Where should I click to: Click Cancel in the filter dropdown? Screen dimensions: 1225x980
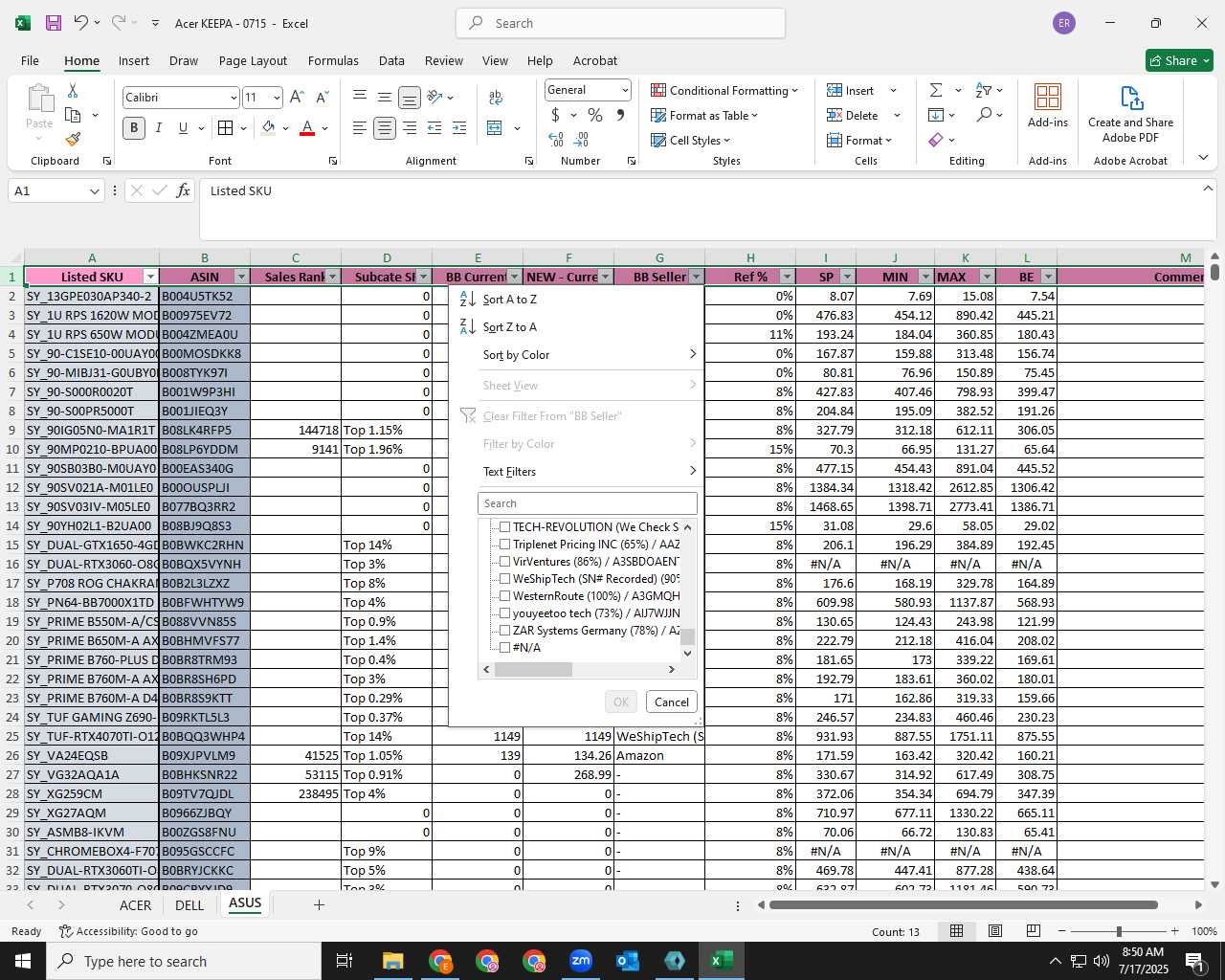pos(672,702)
